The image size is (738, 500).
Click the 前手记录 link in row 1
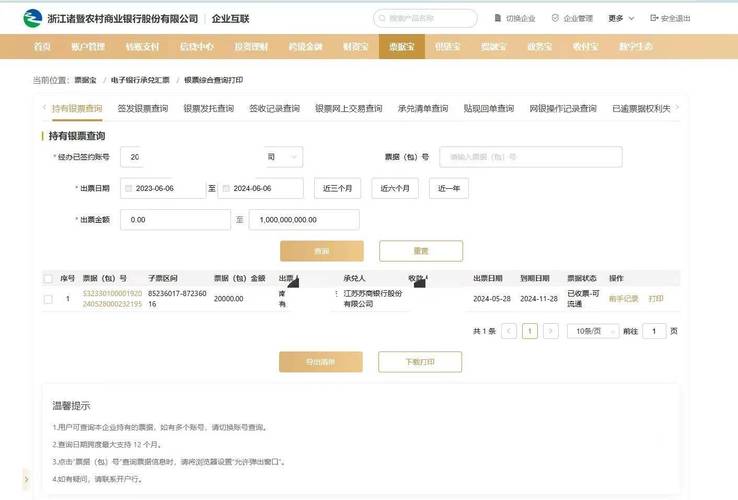coord(624,298)
